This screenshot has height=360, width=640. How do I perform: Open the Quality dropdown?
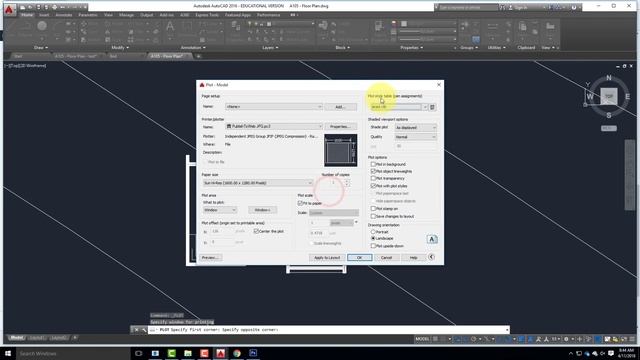point(416,137)
